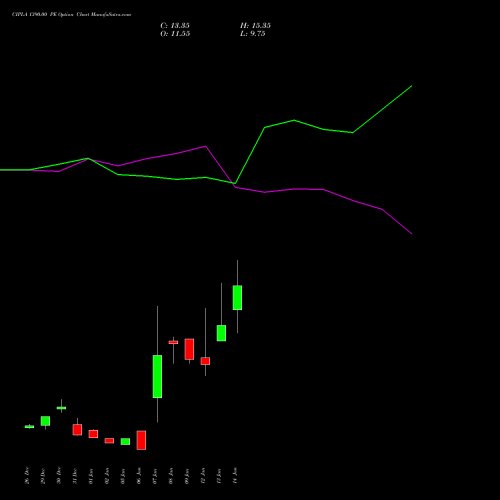Click the small red candle above 08 Jan
500x500 pixels.
[x=173, y=342]
